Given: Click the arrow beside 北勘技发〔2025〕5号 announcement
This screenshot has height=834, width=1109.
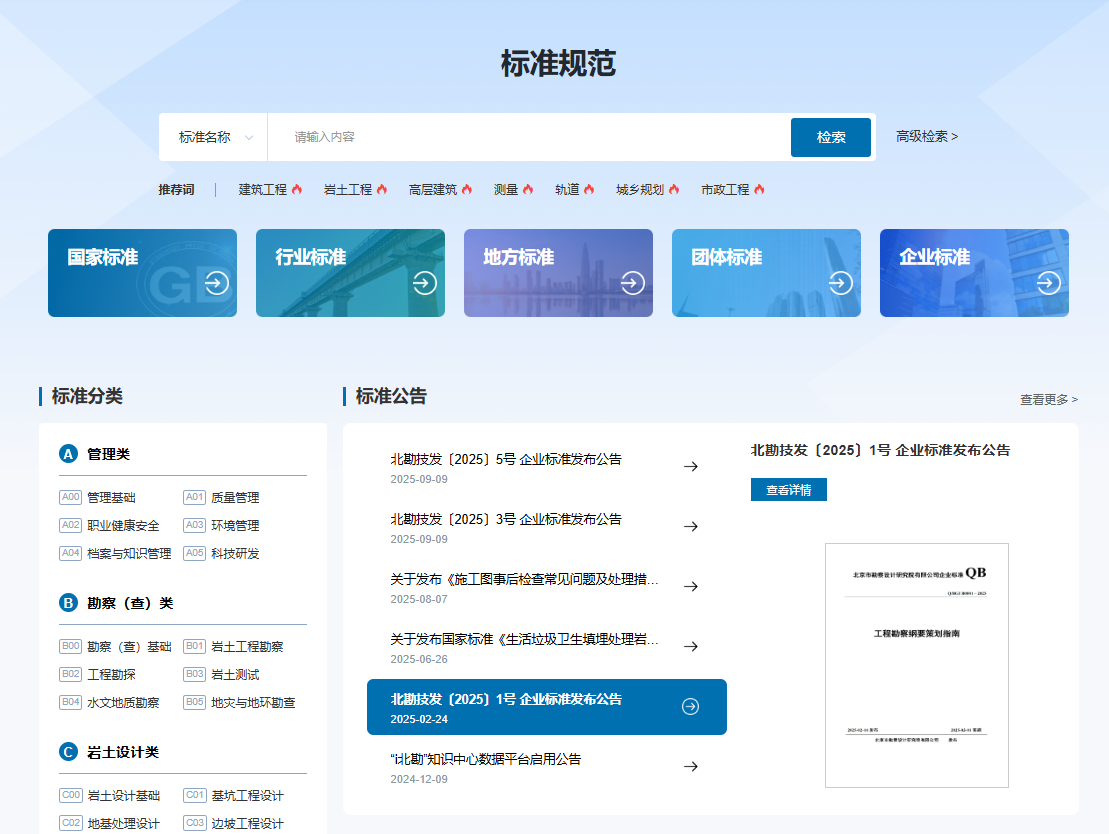Looking at the screenshot, I should [691, 466].
